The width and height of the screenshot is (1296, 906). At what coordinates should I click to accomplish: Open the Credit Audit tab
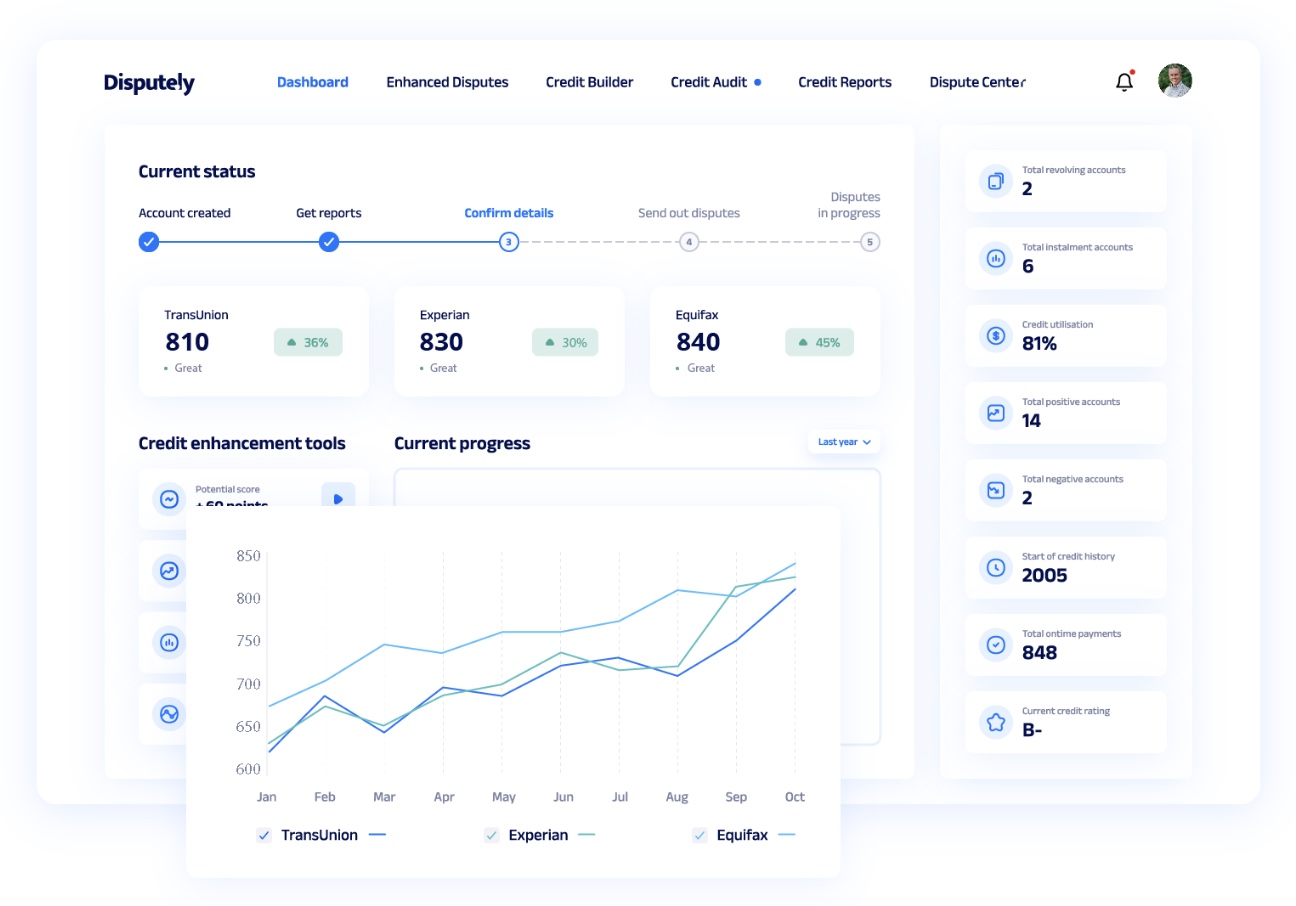click(x=709, y=82)
